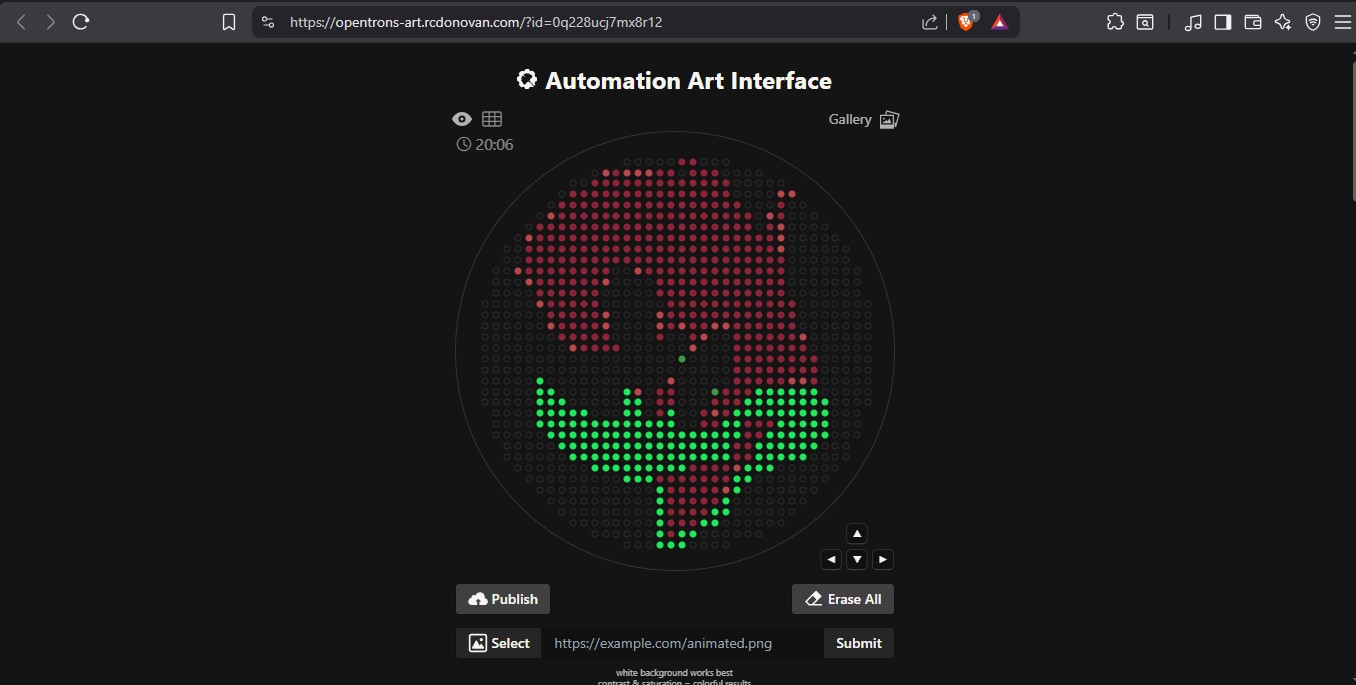Viewport: 1356px width, 685px height.
Task: Open the site information icon
Action: click(x=267, y=22)
